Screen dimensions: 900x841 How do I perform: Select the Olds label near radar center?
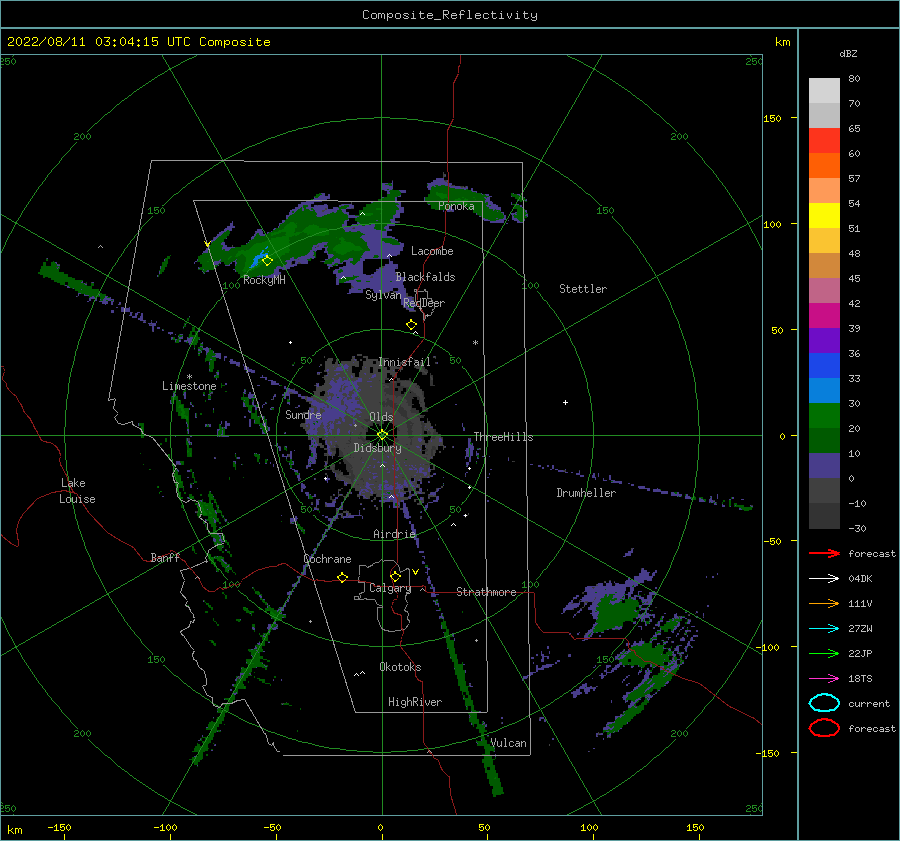(x=381, y=417)
